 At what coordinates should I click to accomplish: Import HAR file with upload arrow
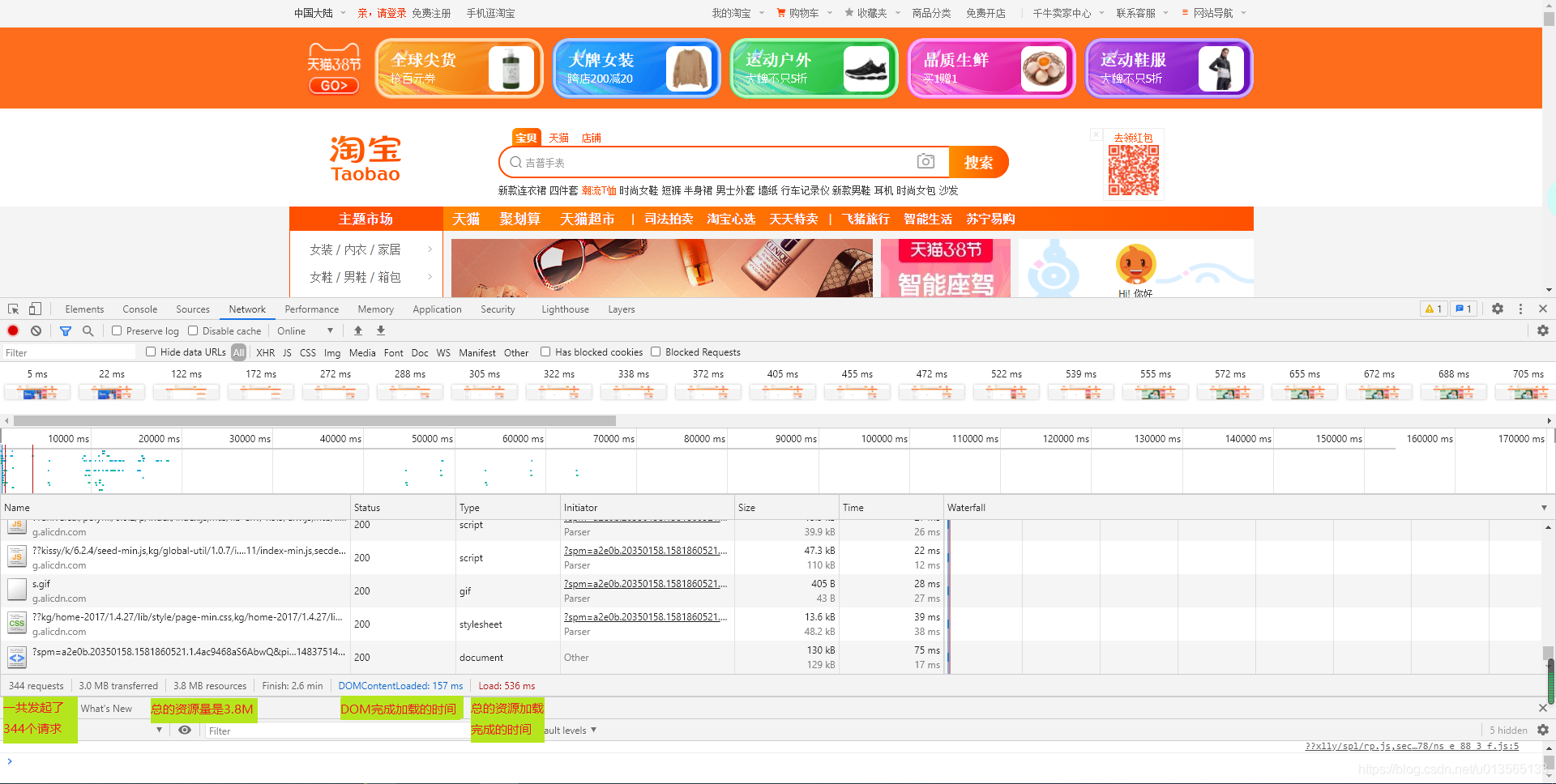(x=358, y=330)
